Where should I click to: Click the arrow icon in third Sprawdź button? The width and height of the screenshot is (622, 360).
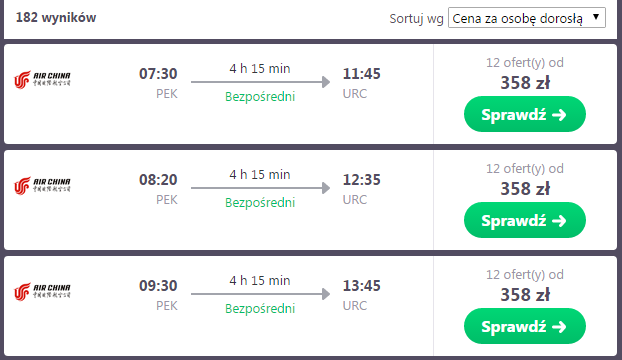[x=559, y=327]
